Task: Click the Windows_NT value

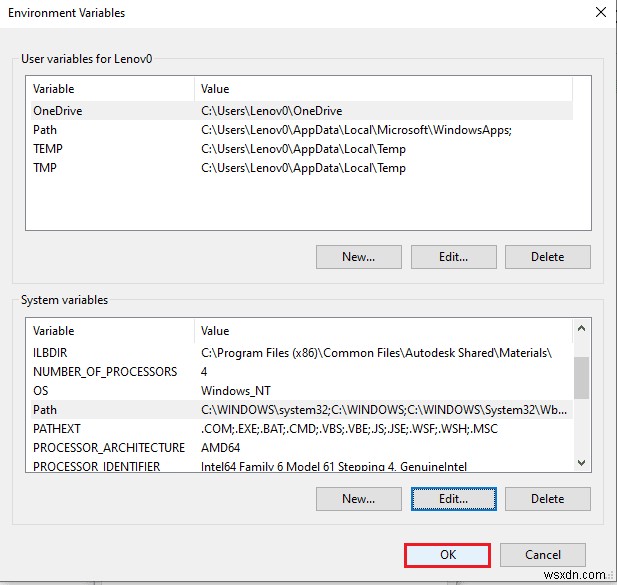Action: (236, 391)
